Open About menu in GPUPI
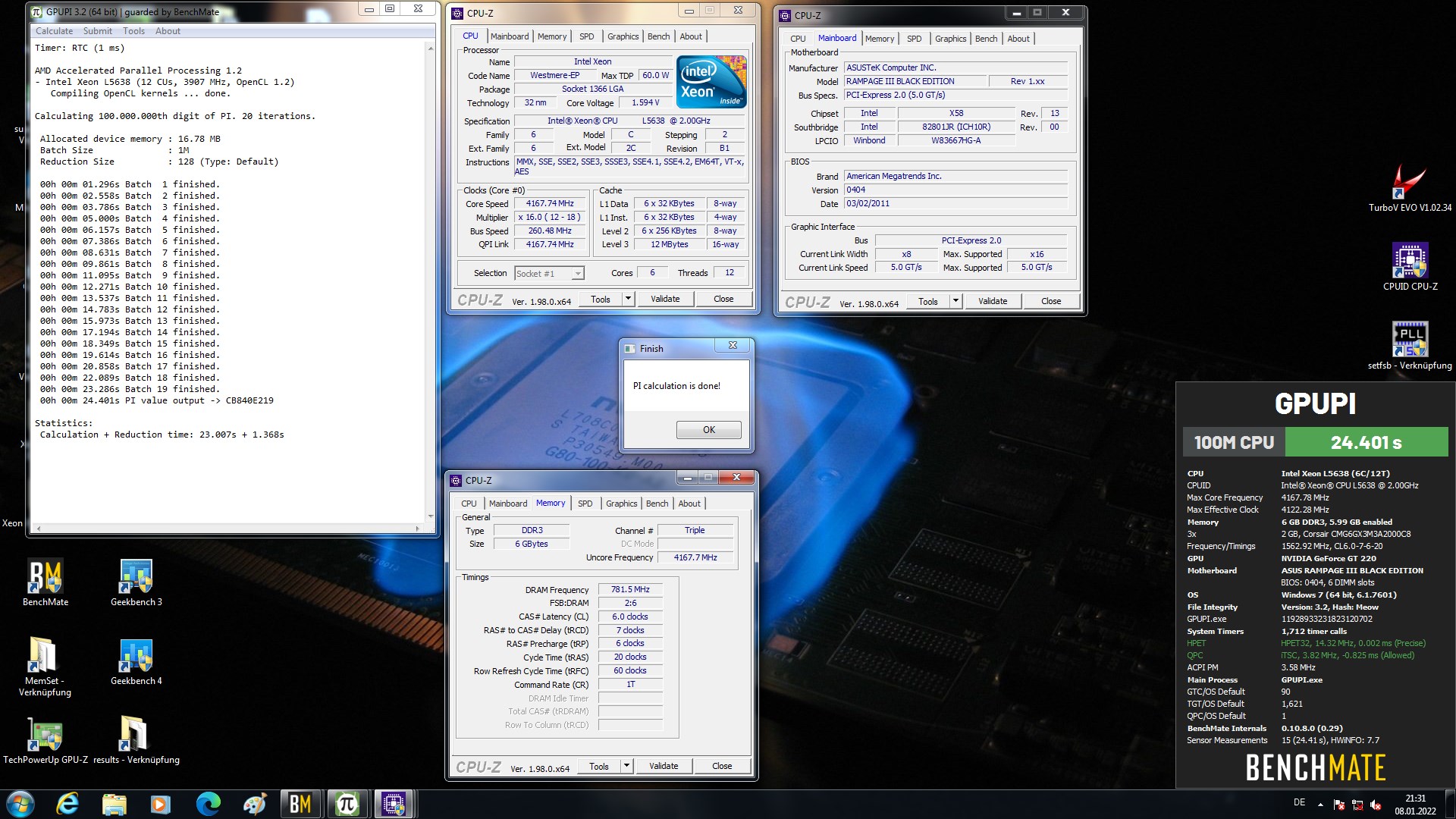This screenshot has height=819, width=1456. (168, 31)
